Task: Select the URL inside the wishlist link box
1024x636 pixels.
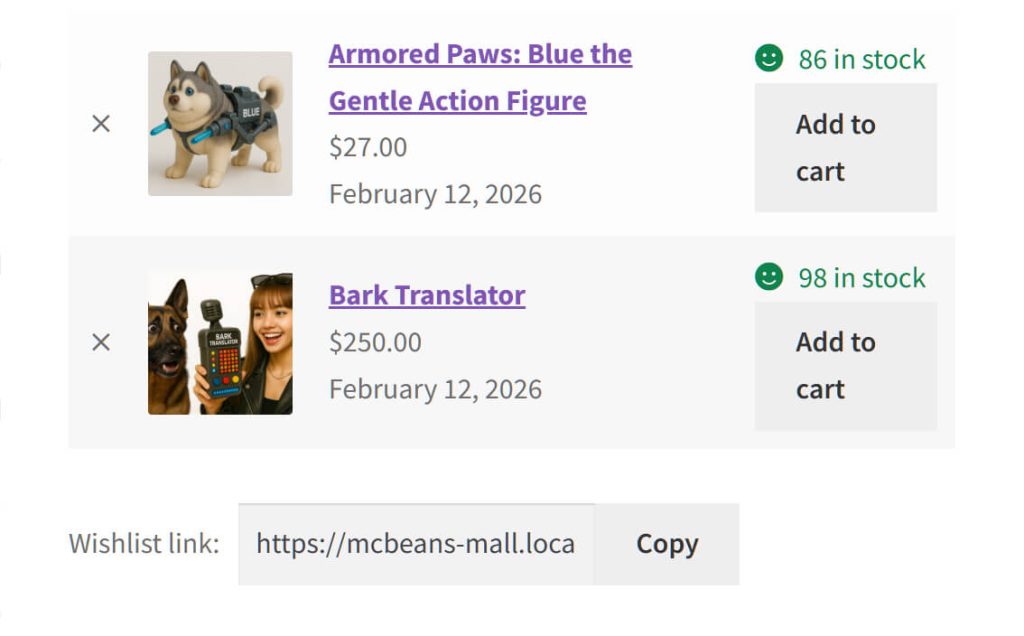Action: pyautogui.click(x=415, y=543)
